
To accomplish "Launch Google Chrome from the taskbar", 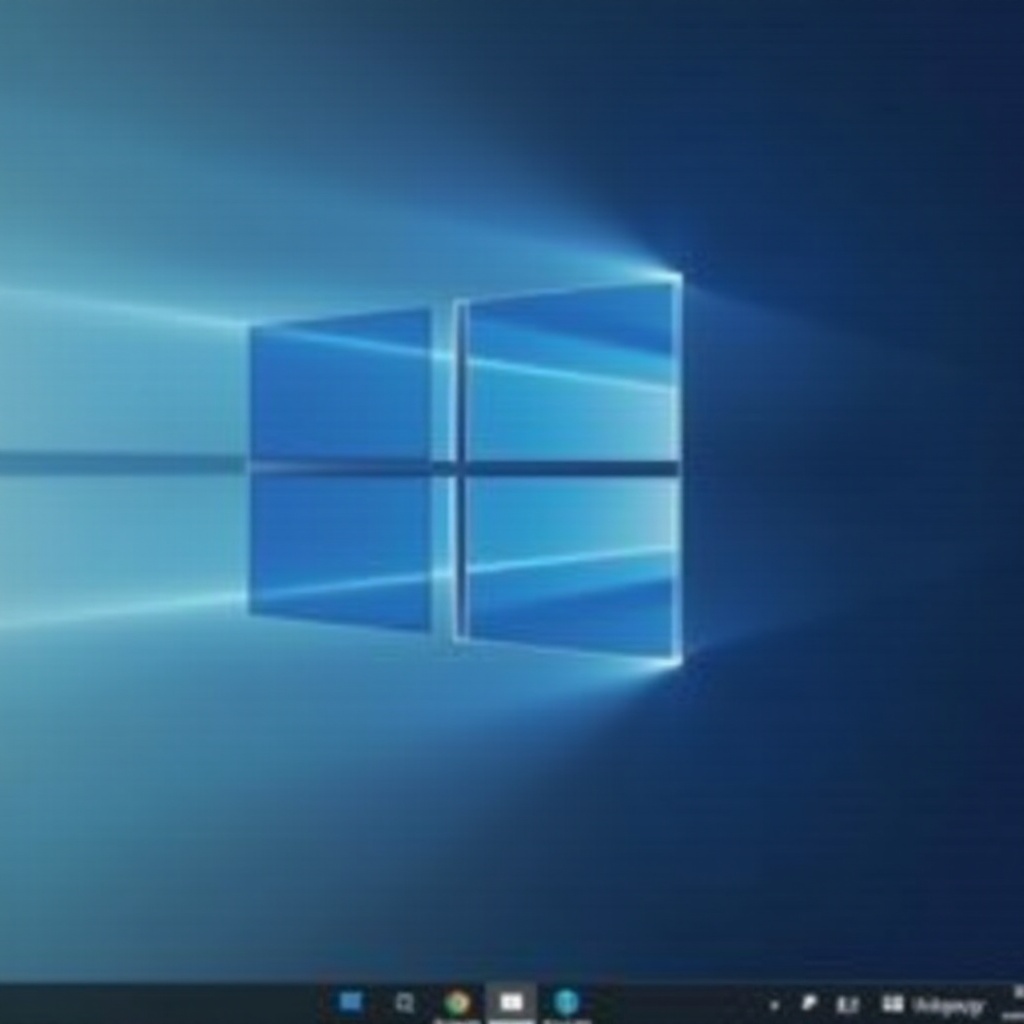I will click(x=457, y=1002).
